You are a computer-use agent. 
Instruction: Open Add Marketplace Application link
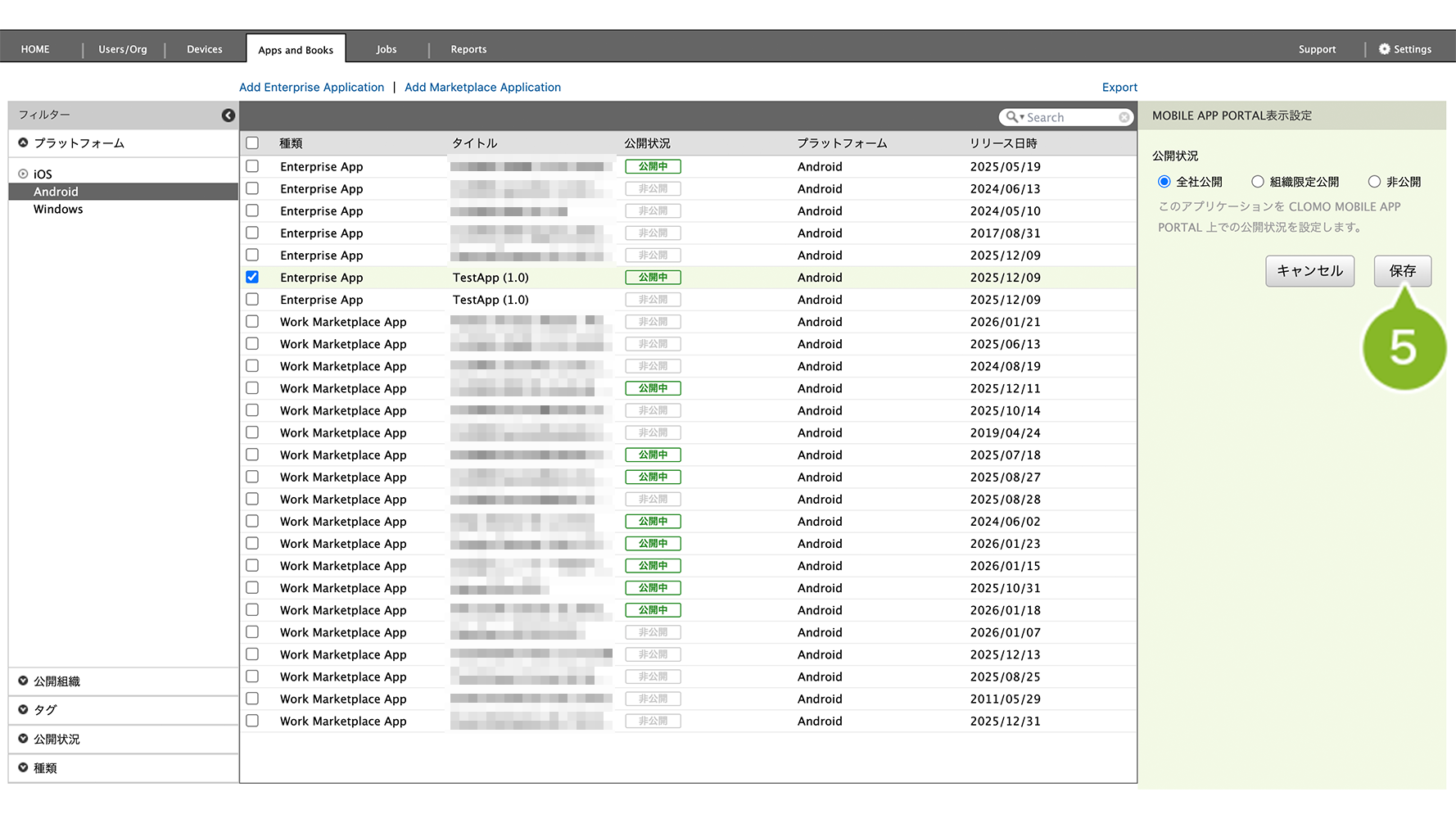(482, 88)
